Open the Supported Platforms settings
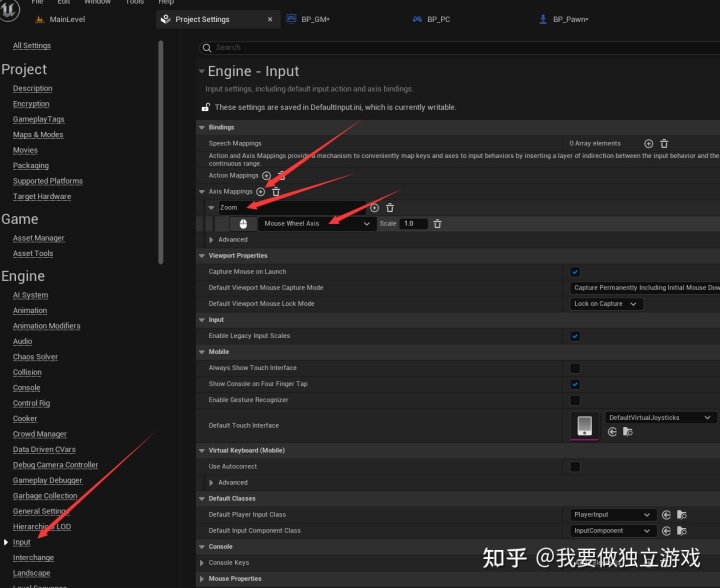720x588 pixels. [x=48, y=181]
